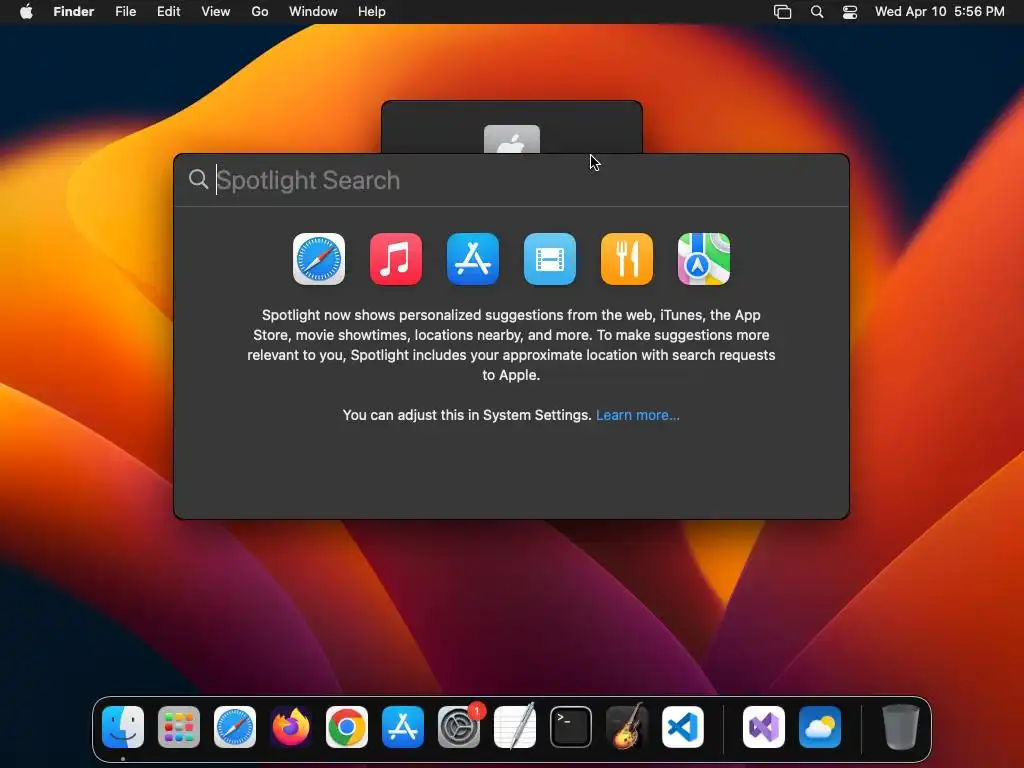Open the View menu
The height and width of the screenshot is (768, 1024).
[x=216, y=12]
